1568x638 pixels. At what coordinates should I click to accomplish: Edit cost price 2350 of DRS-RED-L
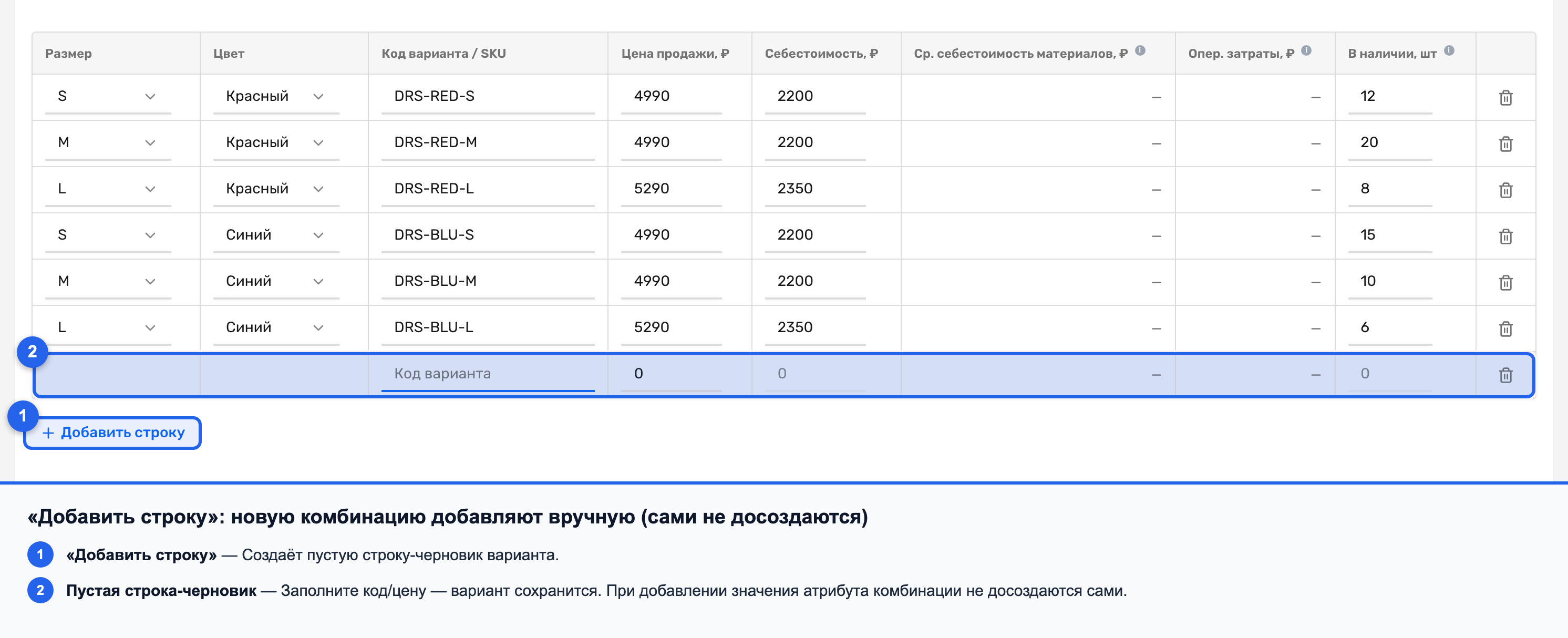pos(815,189)
